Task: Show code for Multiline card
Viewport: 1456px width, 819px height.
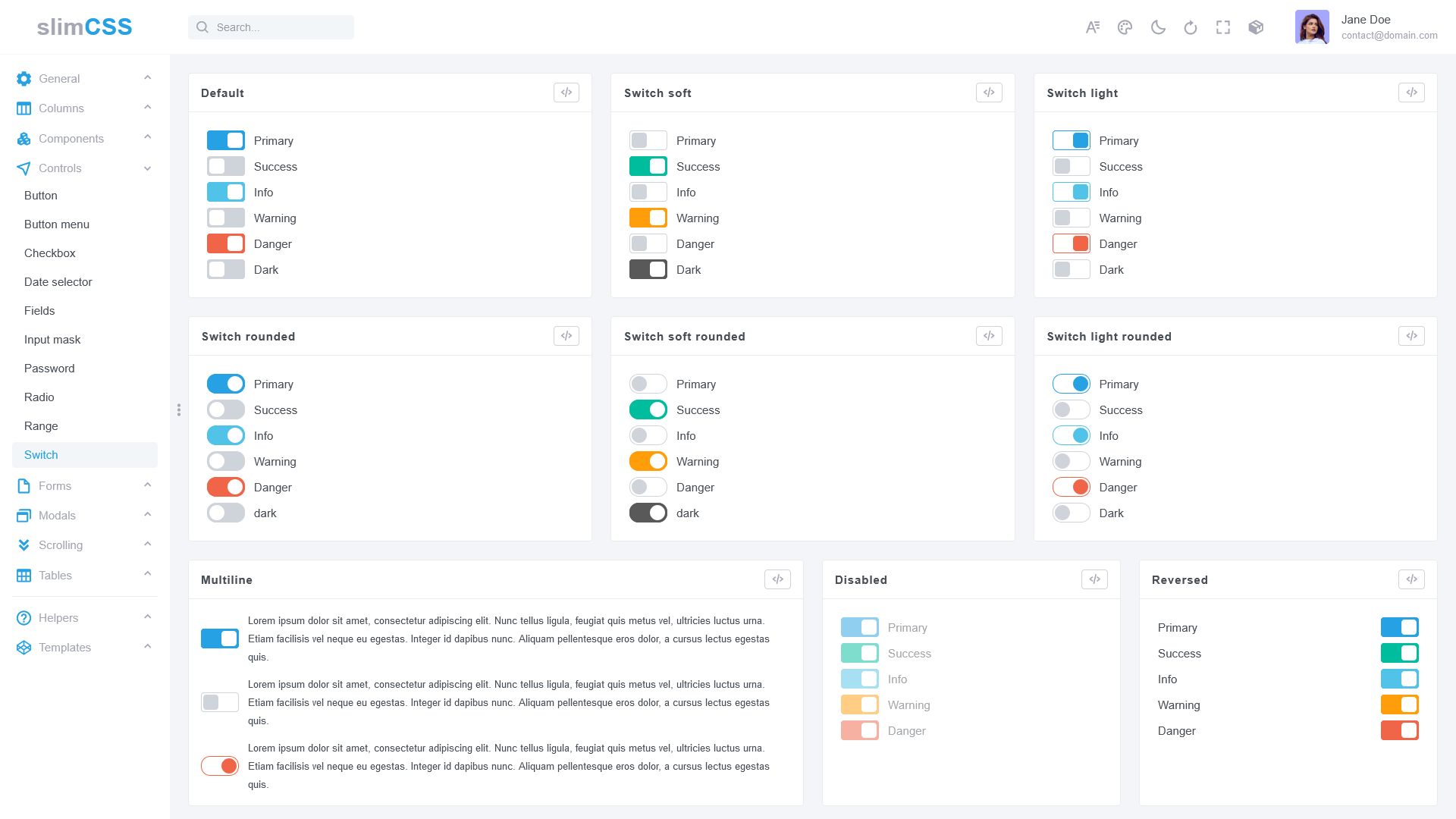Action: point(777,579)
